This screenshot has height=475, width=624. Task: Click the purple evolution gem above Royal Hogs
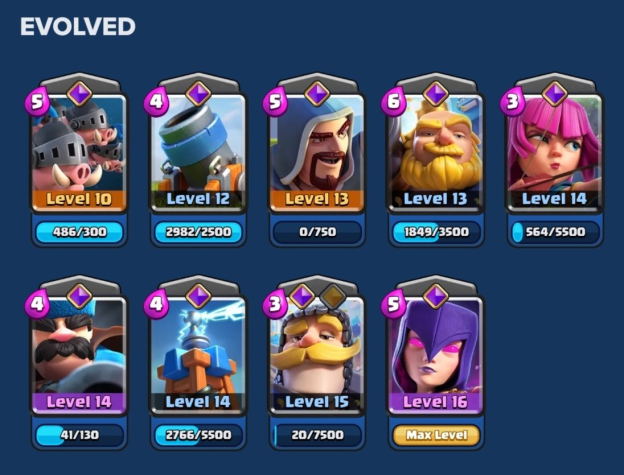pos(79,94)
